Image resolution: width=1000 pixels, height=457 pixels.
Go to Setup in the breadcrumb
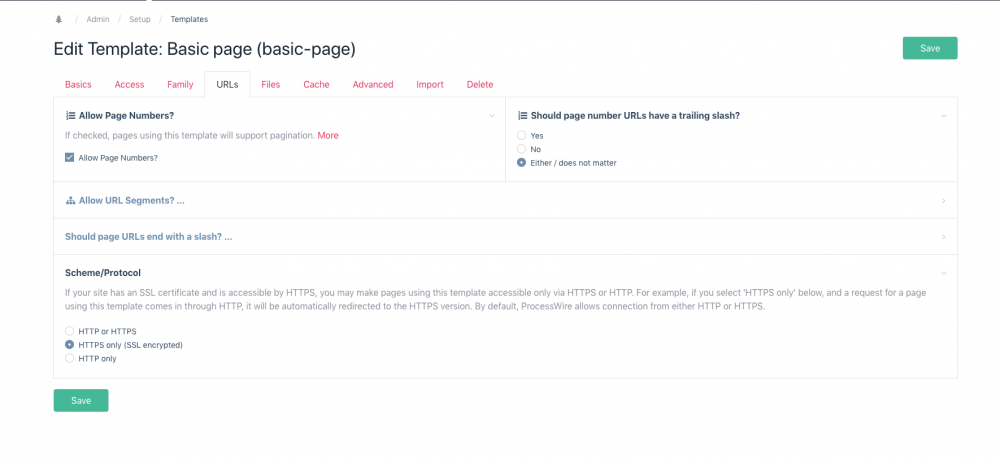point(140,19)
